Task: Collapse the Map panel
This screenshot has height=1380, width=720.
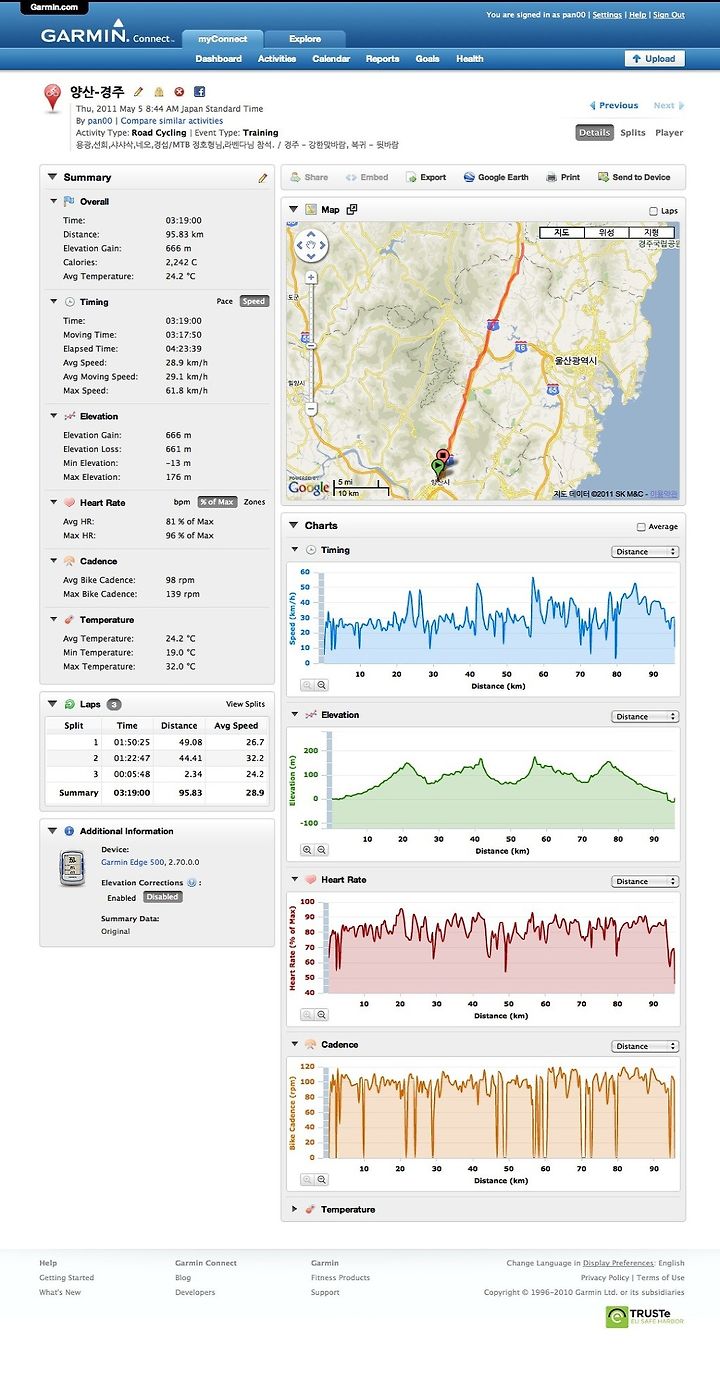Action: pyautogui.click(x=294, y=210)
